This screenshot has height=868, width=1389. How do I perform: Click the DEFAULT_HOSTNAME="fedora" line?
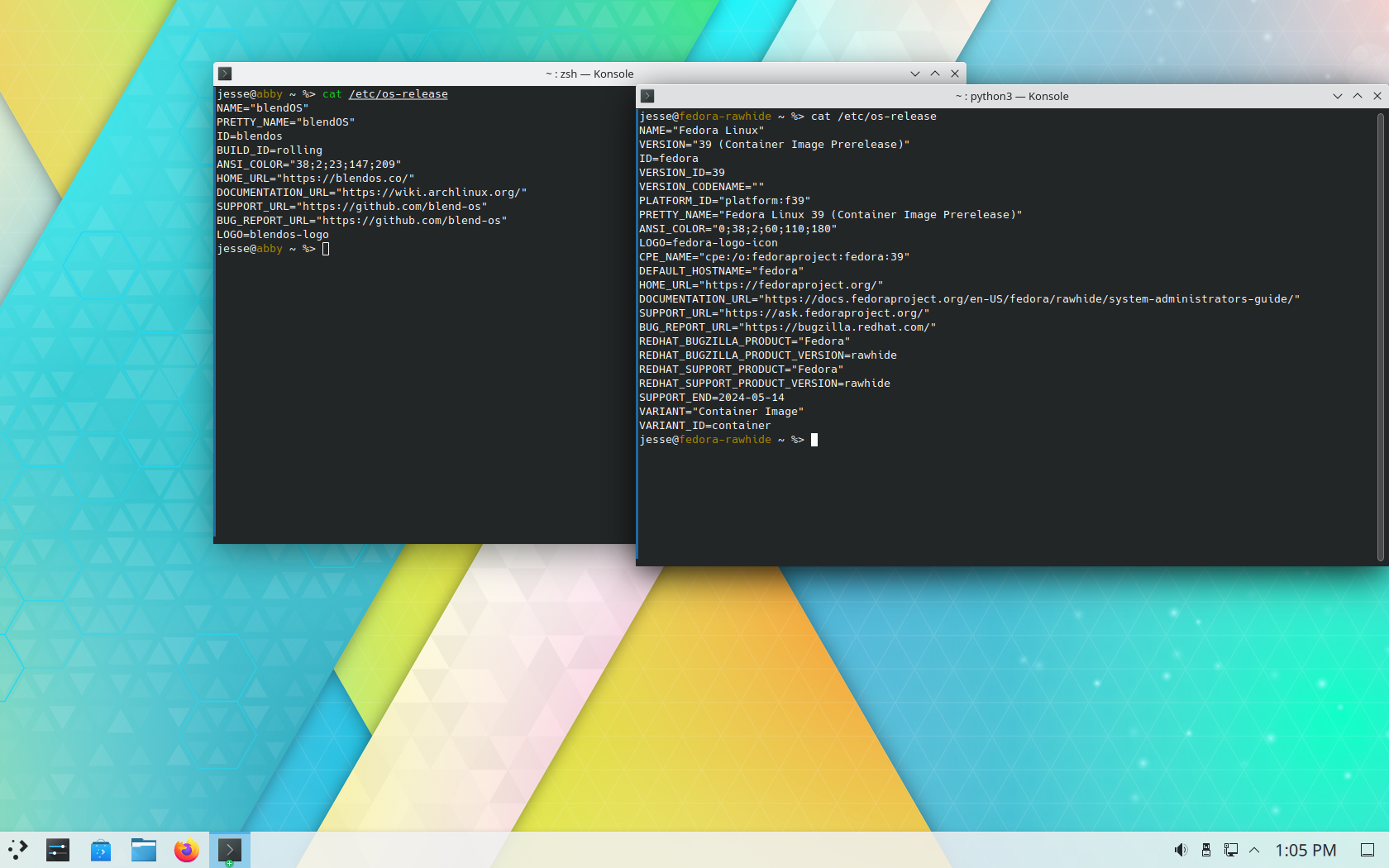(x=721, y=271)
